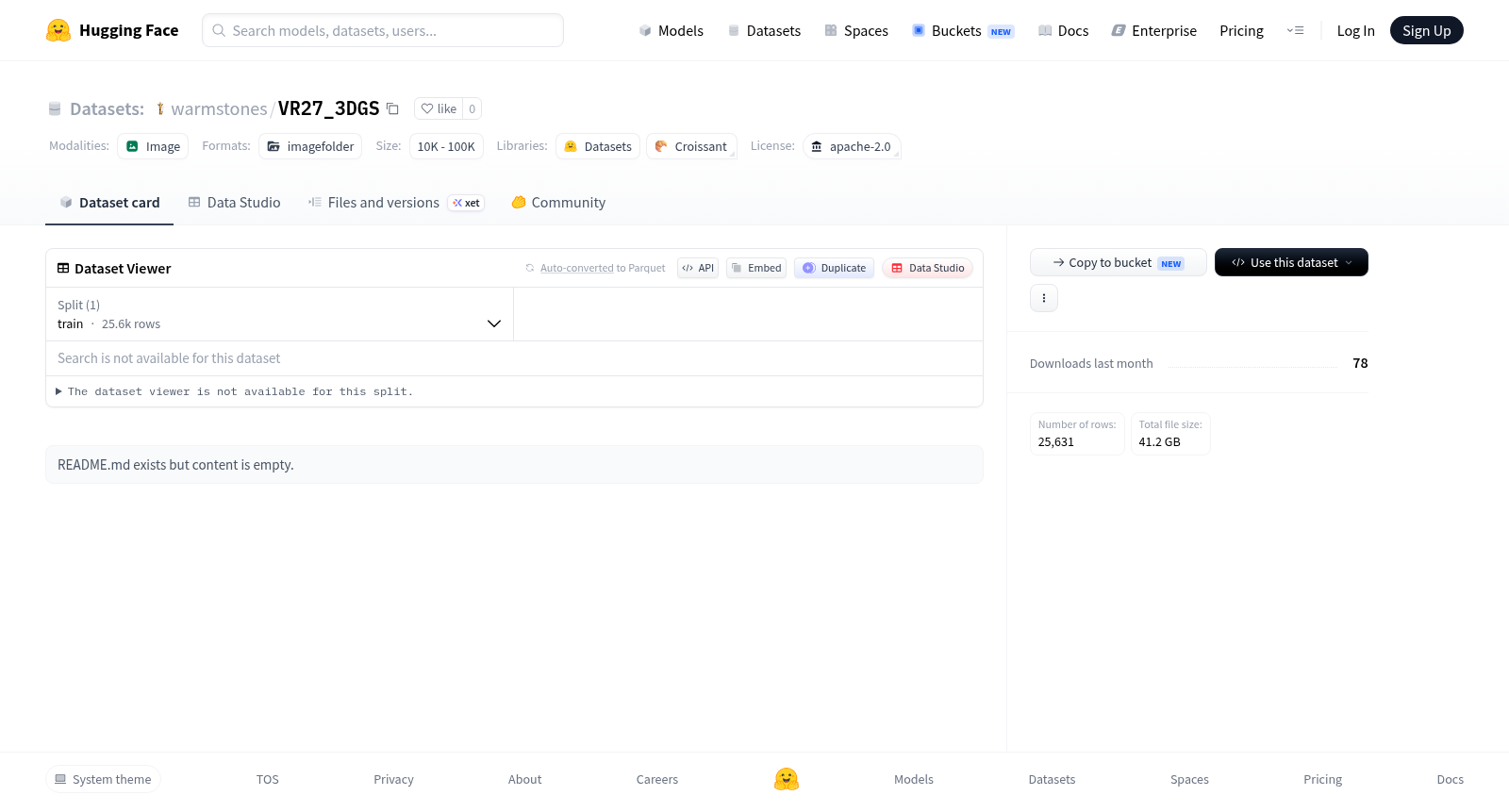Open Models in the top navigation
Viewport: 1509px width, 812px height.
tap(671, 30)
